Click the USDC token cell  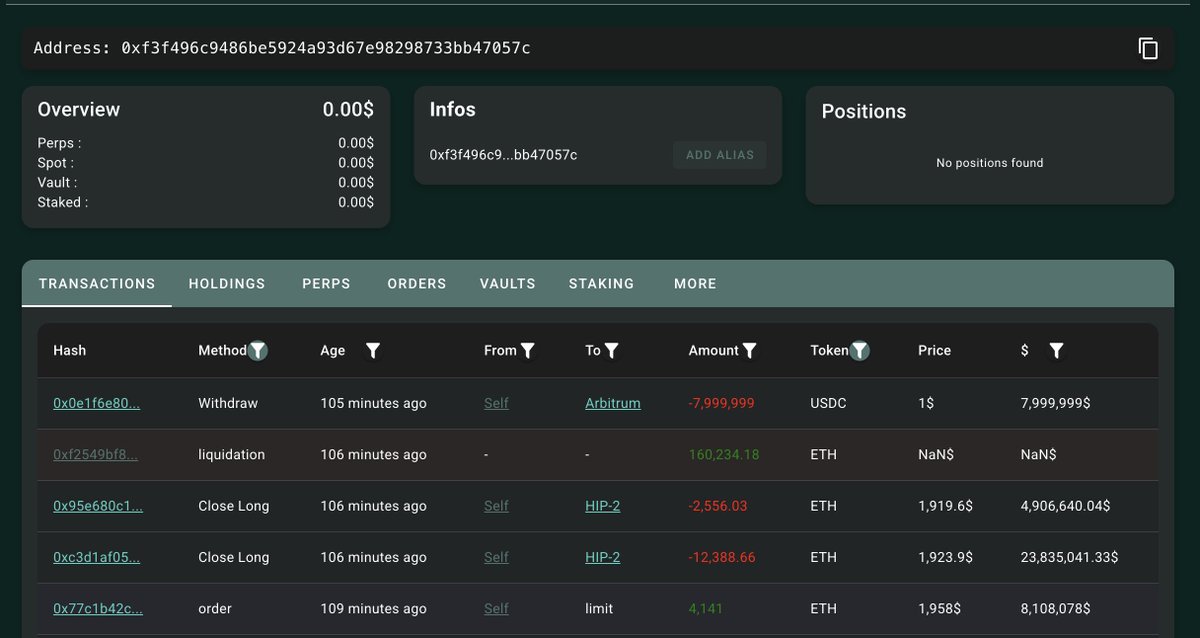pyautogui.click(x=828, y=403)
